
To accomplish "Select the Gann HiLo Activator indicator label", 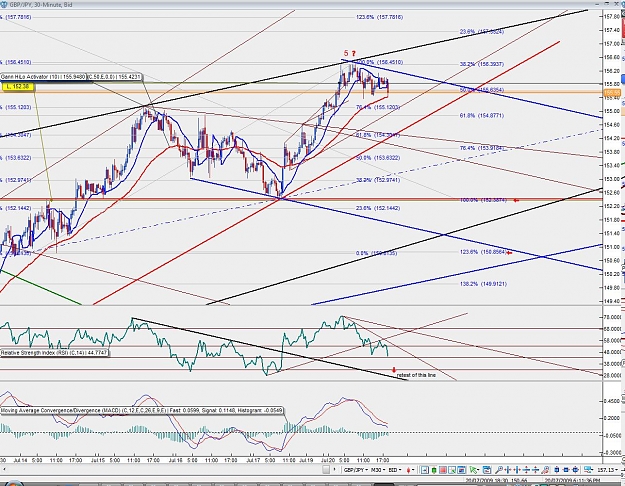I will [43, 77].
